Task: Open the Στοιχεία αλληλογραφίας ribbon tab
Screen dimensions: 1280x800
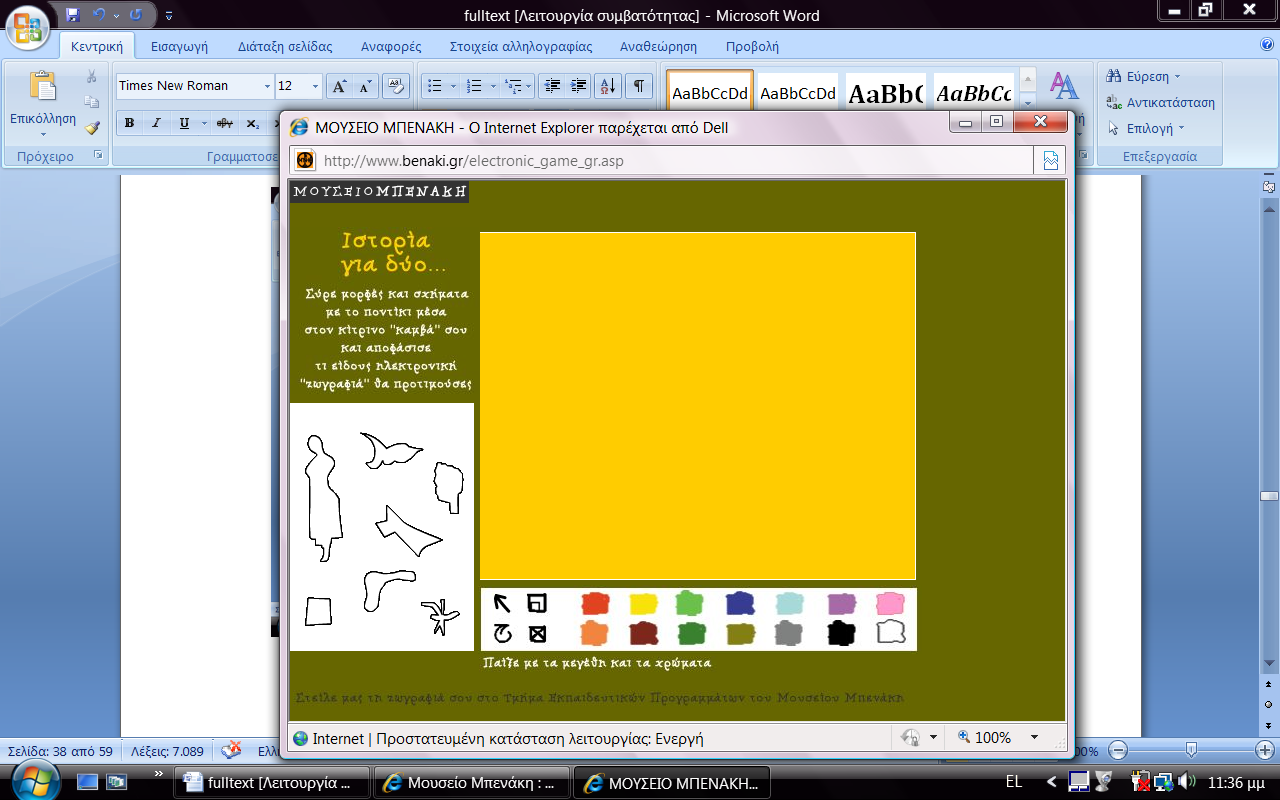Action: pyautogui.click(x=521, y=46)
